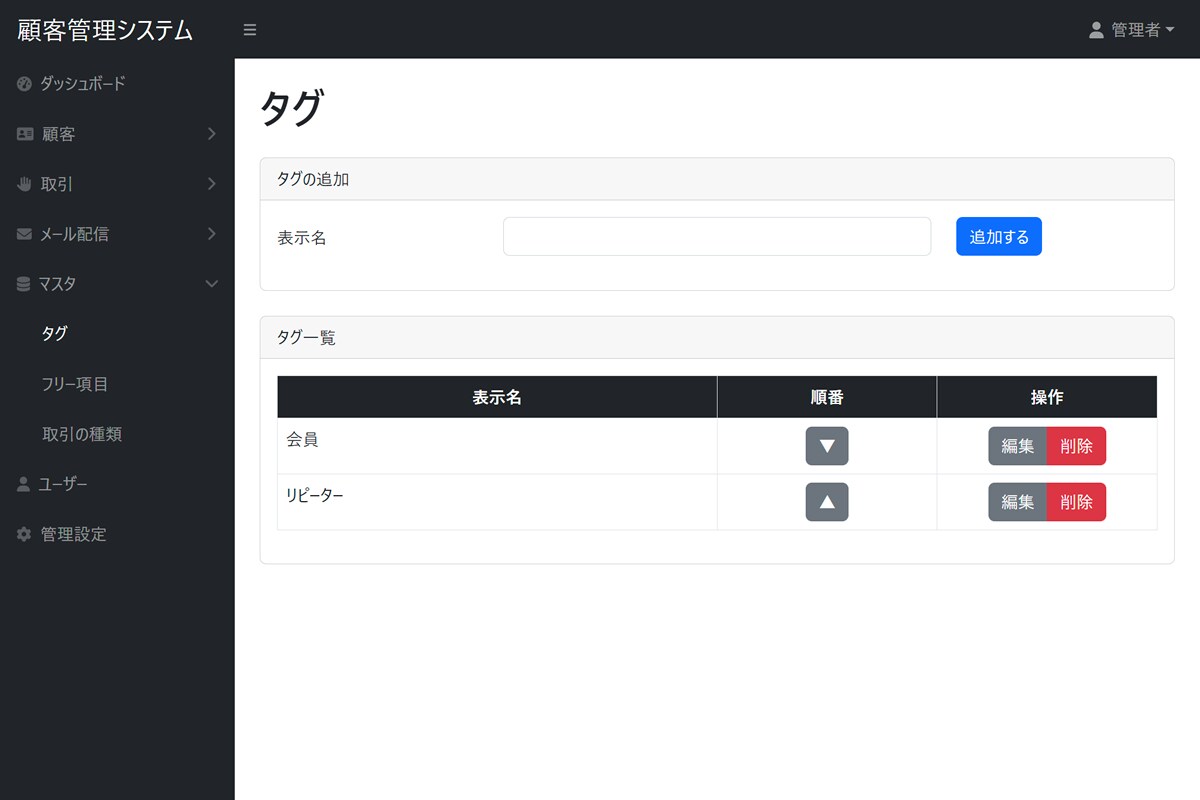This screenshot has width=1200, height=800.
Task: Toggle the sidebar with the hamburger icon
Action: (250, 30)
